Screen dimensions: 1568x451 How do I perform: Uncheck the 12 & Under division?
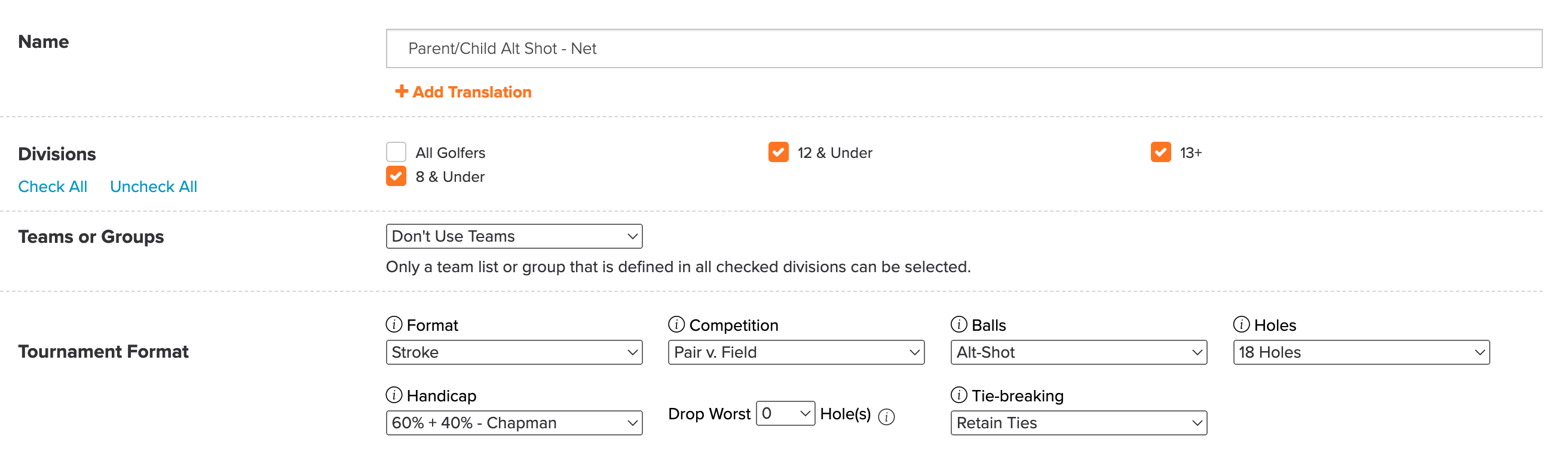pyautogui.click(x=779, y=152)
